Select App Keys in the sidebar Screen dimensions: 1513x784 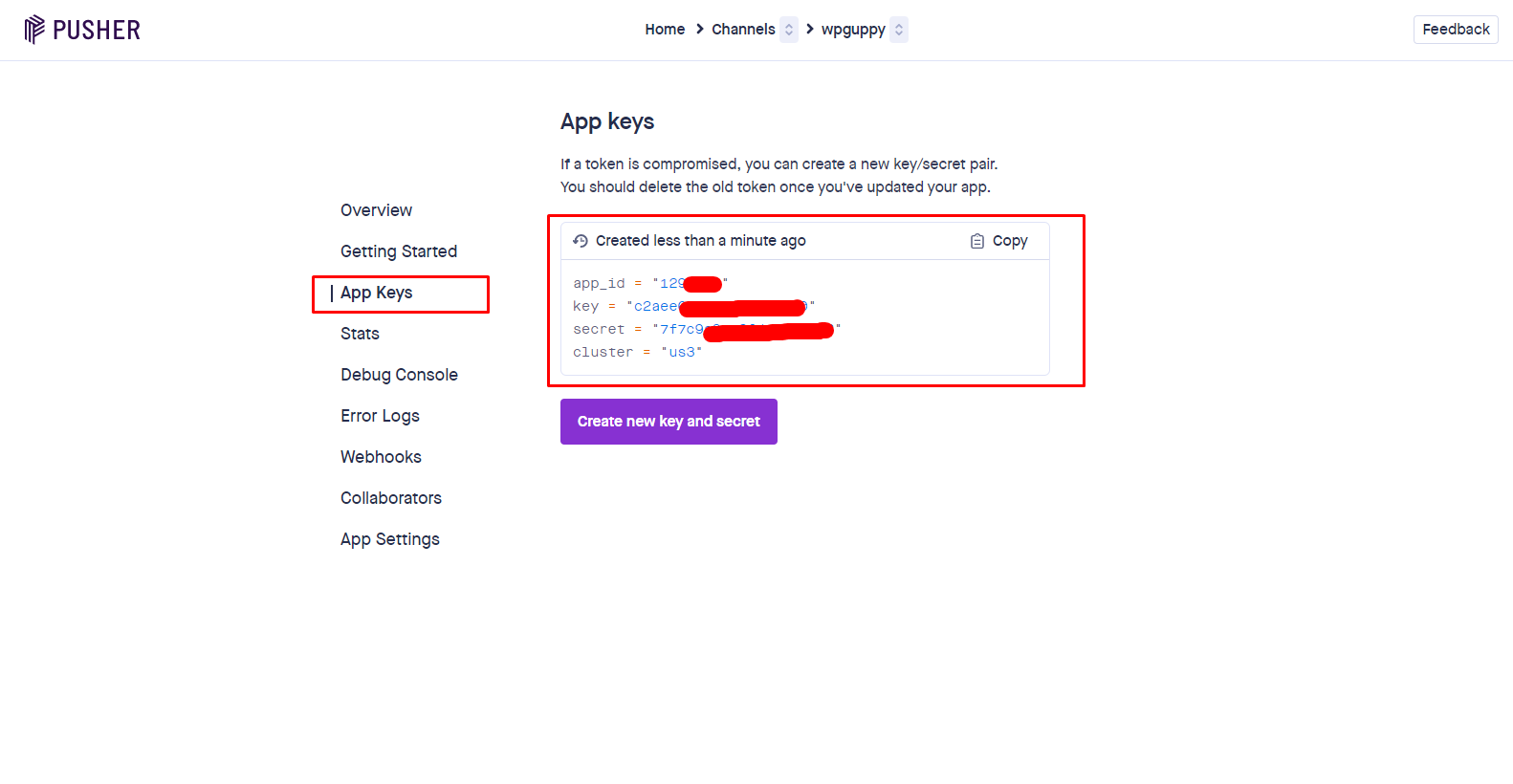tap(377, 293)
